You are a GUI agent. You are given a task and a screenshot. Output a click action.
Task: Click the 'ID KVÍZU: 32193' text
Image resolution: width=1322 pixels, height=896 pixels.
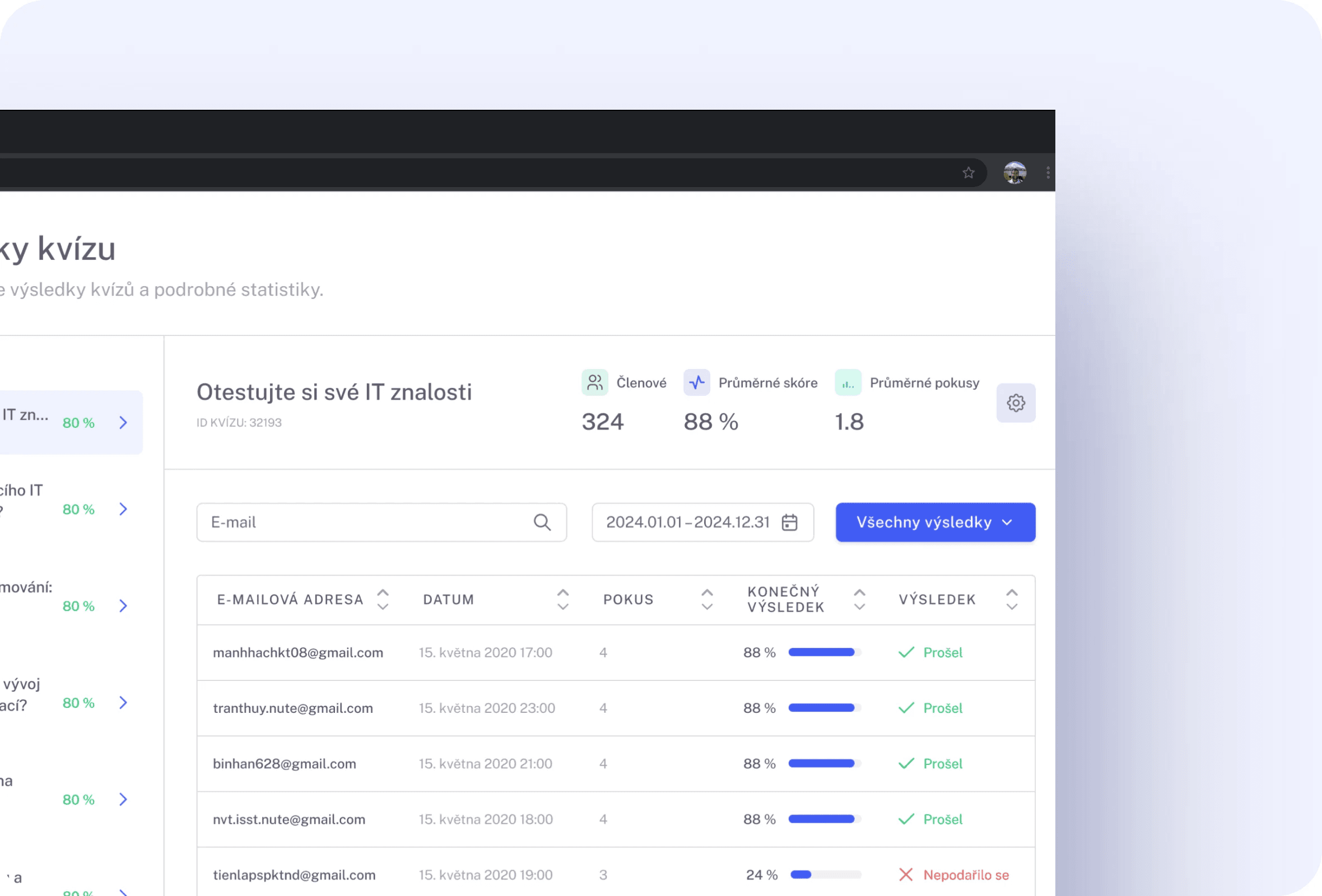(x=239, y=422)
